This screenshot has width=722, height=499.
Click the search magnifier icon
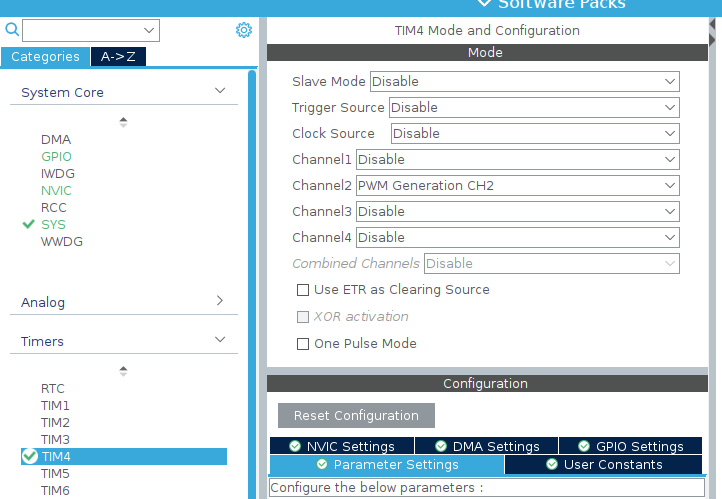[12, 30]
